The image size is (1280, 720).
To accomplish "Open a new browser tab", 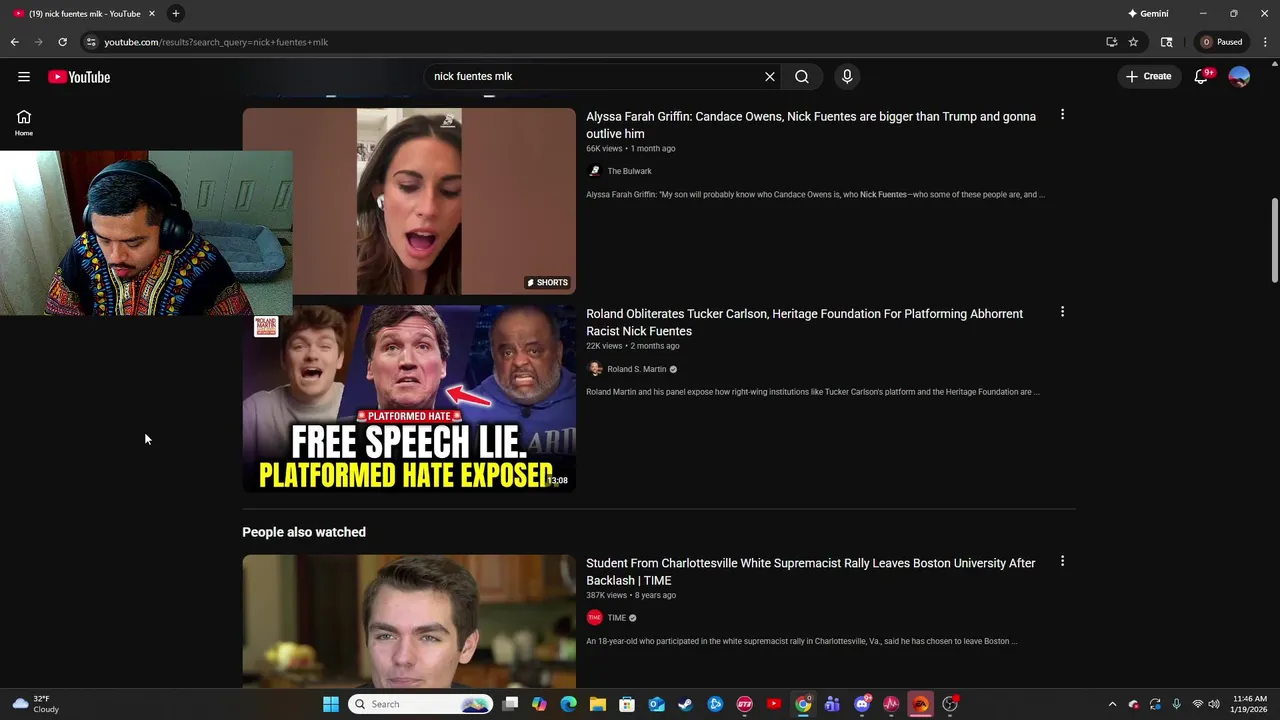I will 176,14.
